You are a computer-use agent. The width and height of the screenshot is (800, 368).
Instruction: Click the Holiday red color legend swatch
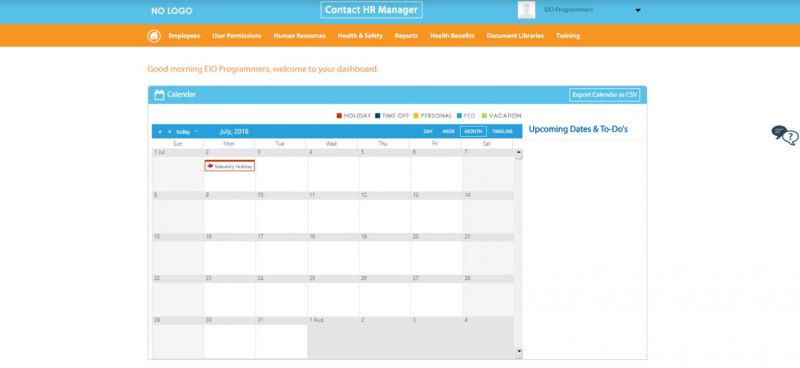pyautogui.click(x=339, y=116)
